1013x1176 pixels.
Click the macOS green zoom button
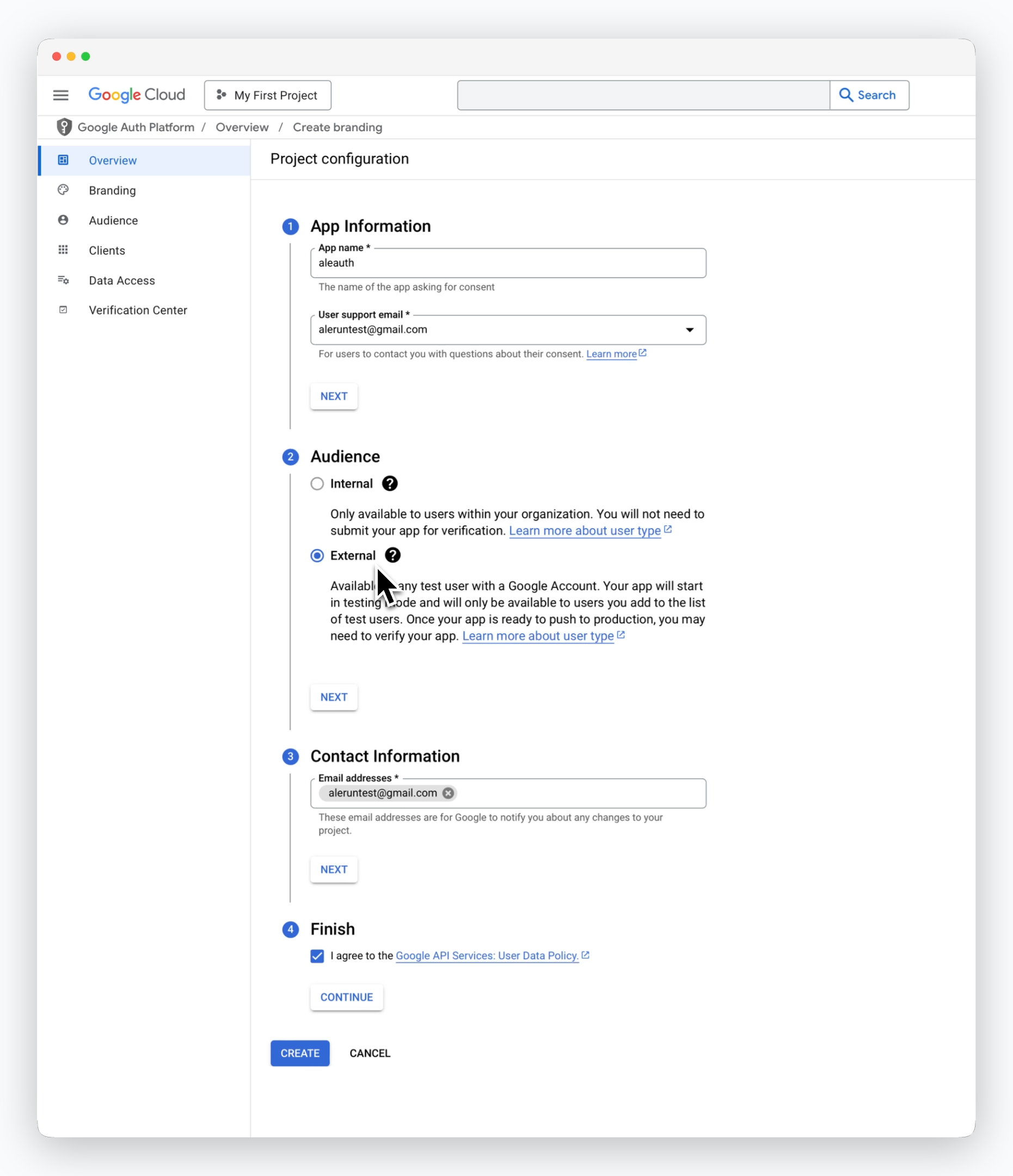pos(85,56)
